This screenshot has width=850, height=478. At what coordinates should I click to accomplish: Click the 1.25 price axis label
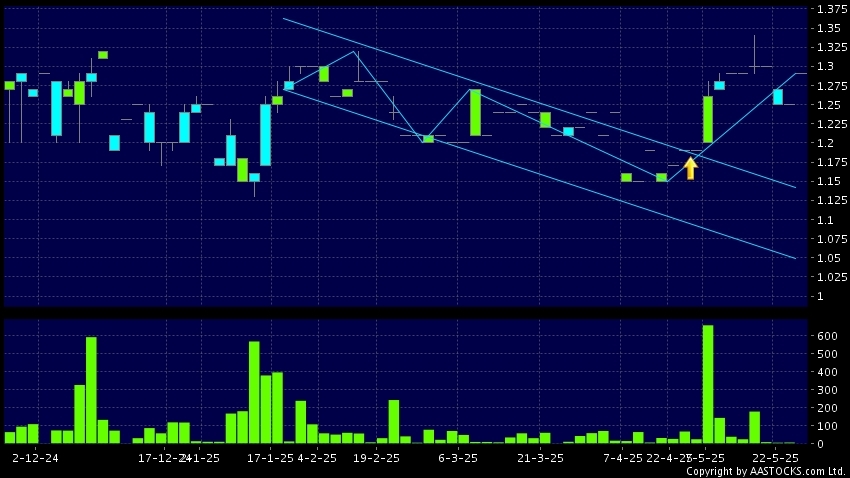pos(829,105)
